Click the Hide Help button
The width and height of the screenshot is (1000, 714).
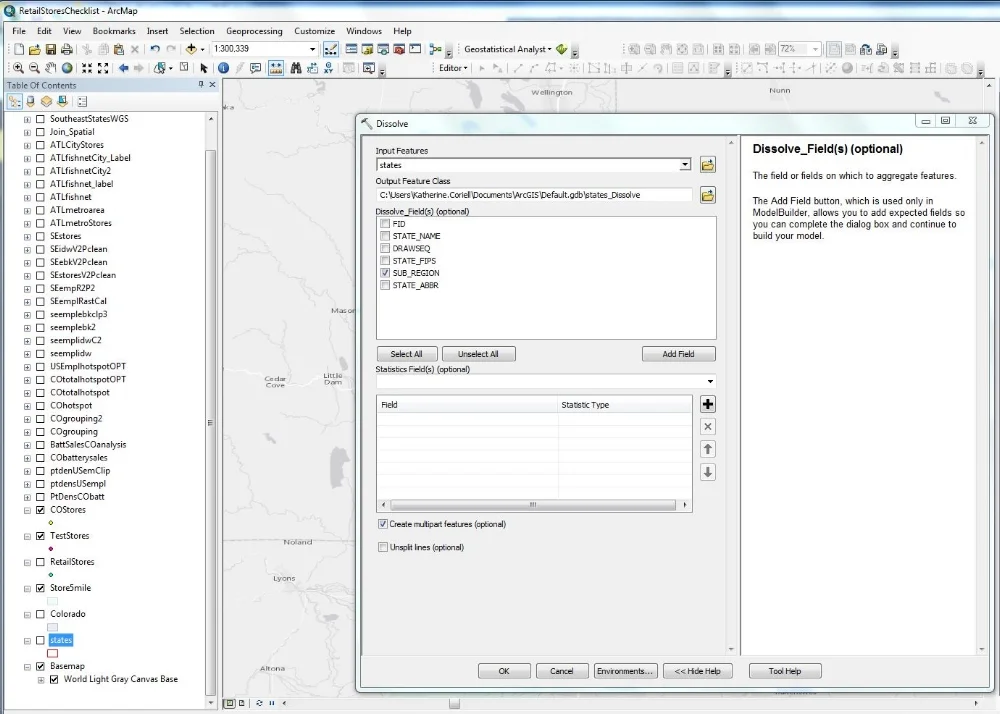click(697, 671)
